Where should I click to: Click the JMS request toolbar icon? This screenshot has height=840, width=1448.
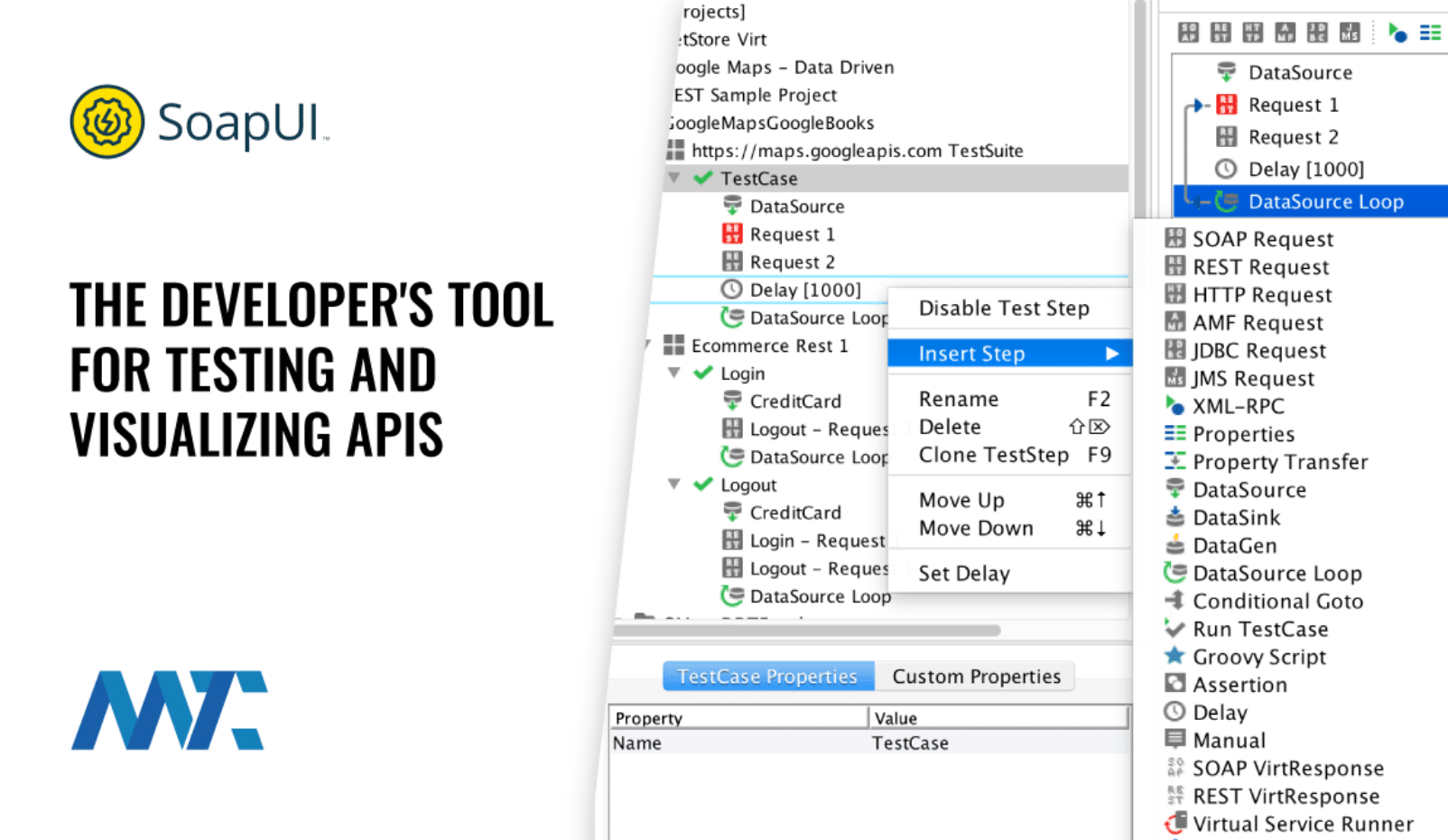[x=1350, y=32]
